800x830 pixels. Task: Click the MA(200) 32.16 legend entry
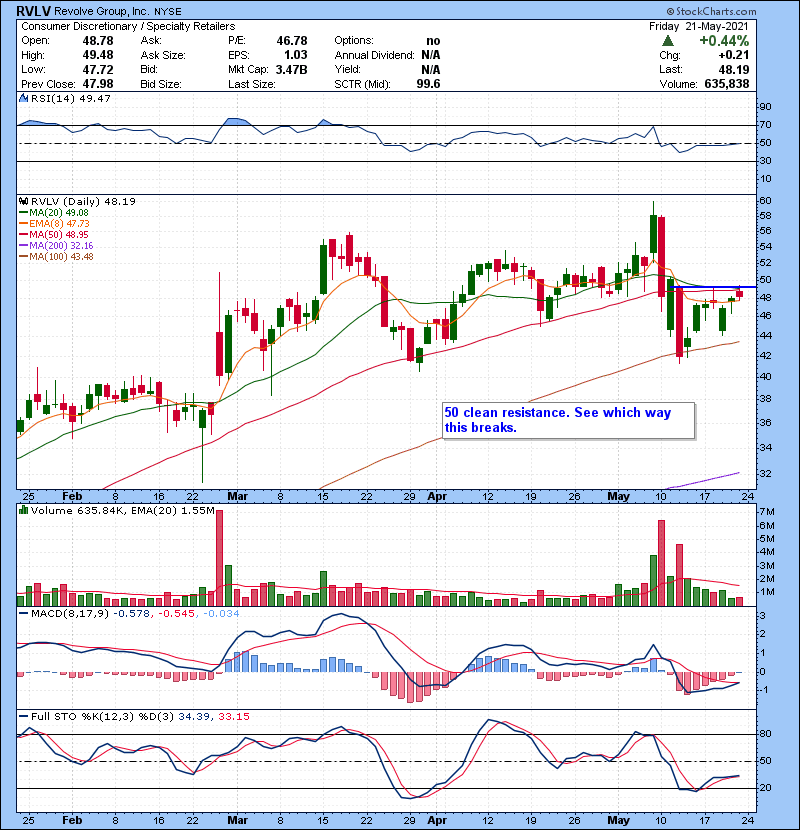click(x=56, y=246)
